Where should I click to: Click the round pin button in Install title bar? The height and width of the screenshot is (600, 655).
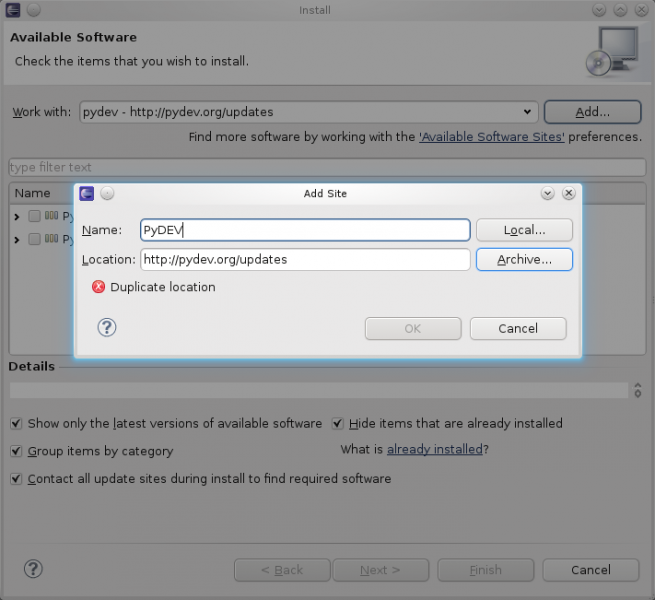pos(34,10)
